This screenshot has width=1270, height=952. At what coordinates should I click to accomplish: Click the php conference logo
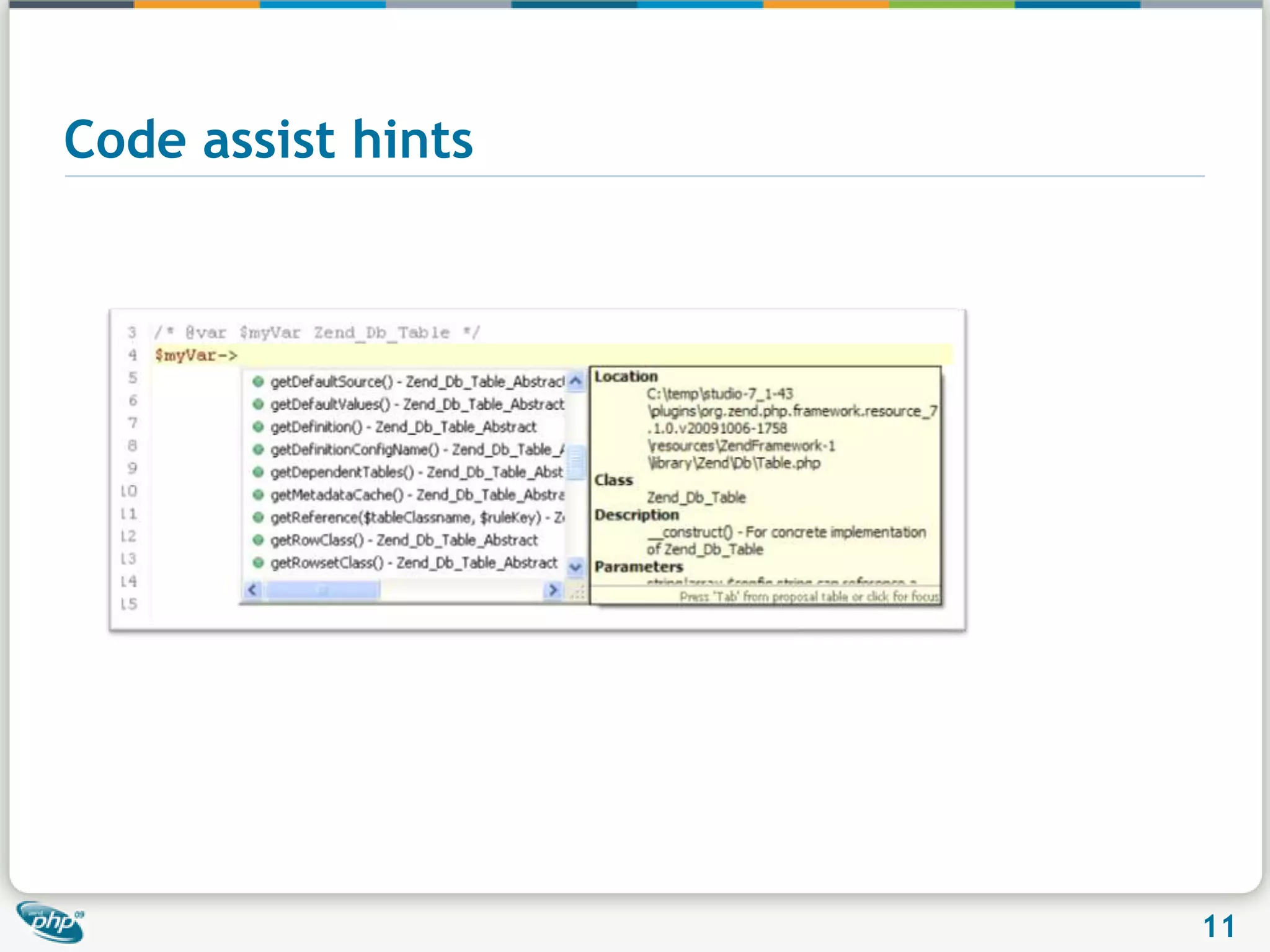click(51, 922)
